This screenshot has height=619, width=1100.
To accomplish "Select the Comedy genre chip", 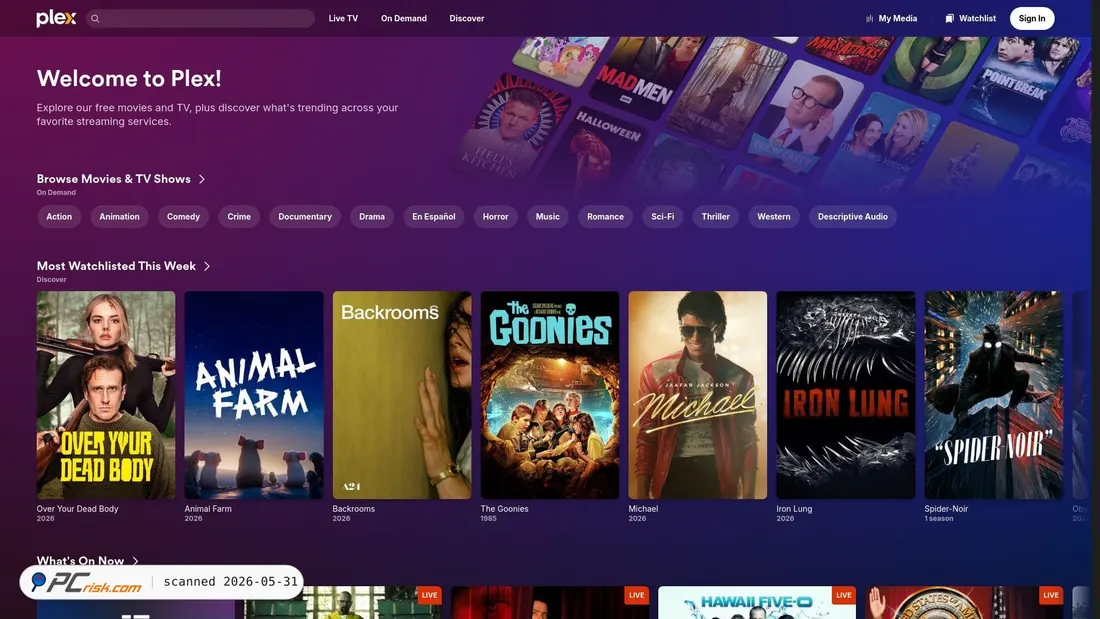I will click(183, 217).
